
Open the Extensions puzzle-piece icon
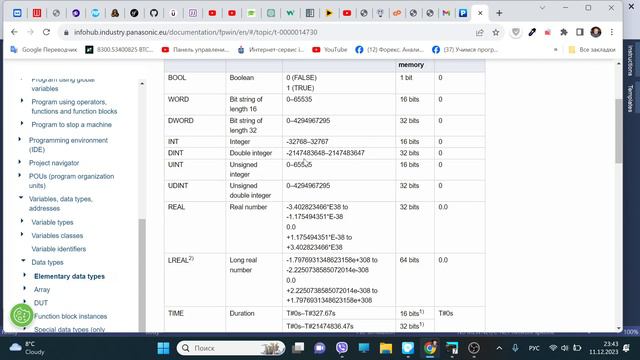click(x=564, y=32)
